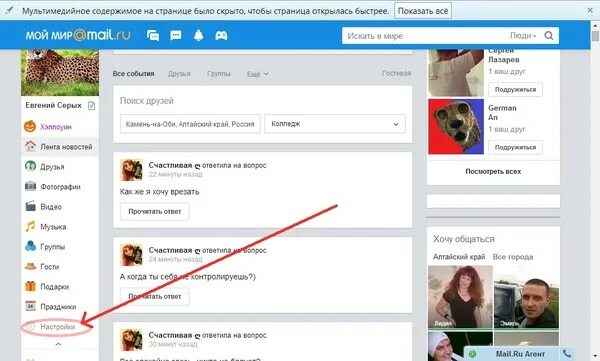600x361 pixels.
Task: Click the document icon beside Евгений Серых
Action: [x=91, y=105]
